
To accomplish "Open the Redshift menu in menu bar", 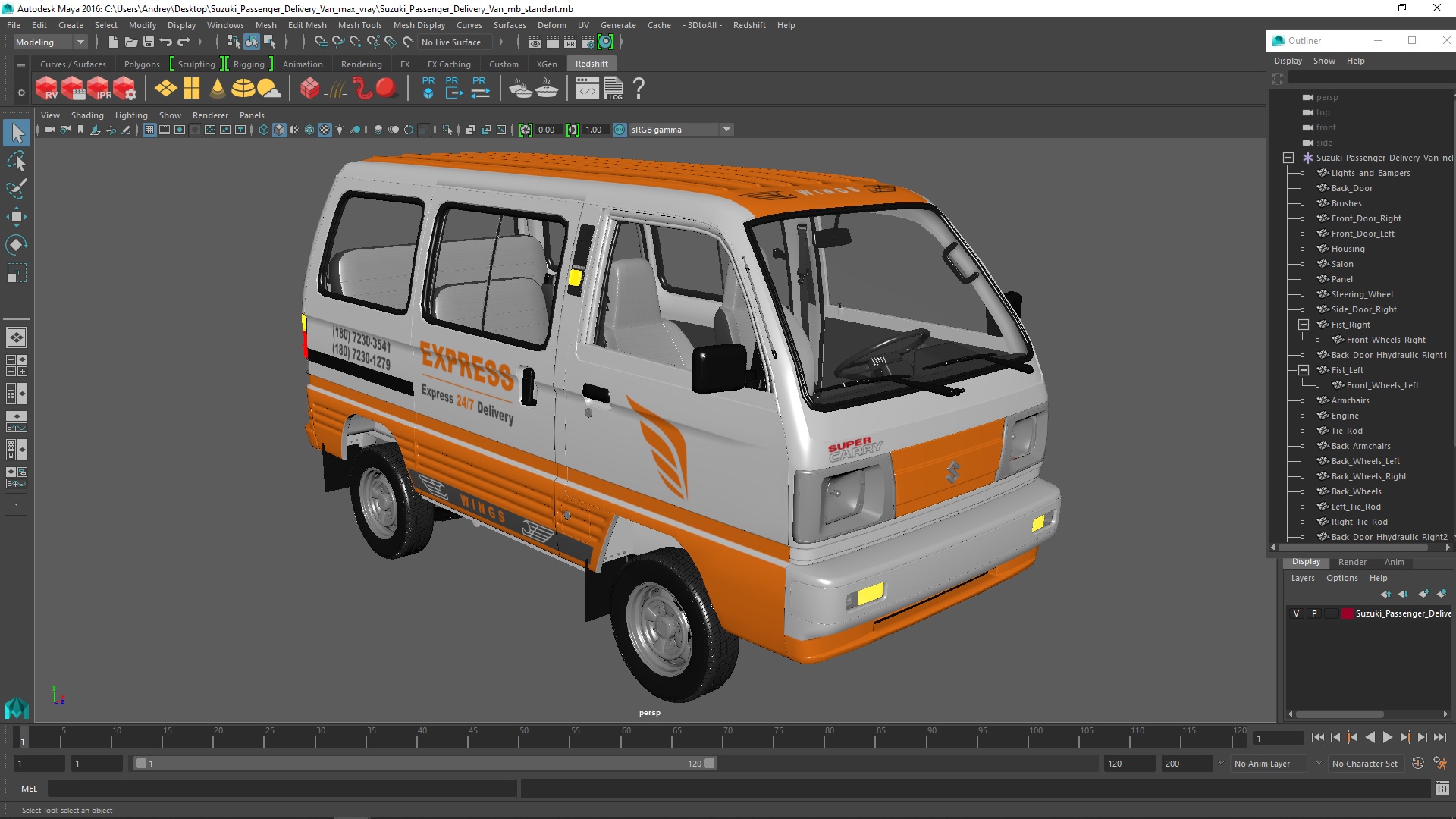I will click(x=749, y=25).
